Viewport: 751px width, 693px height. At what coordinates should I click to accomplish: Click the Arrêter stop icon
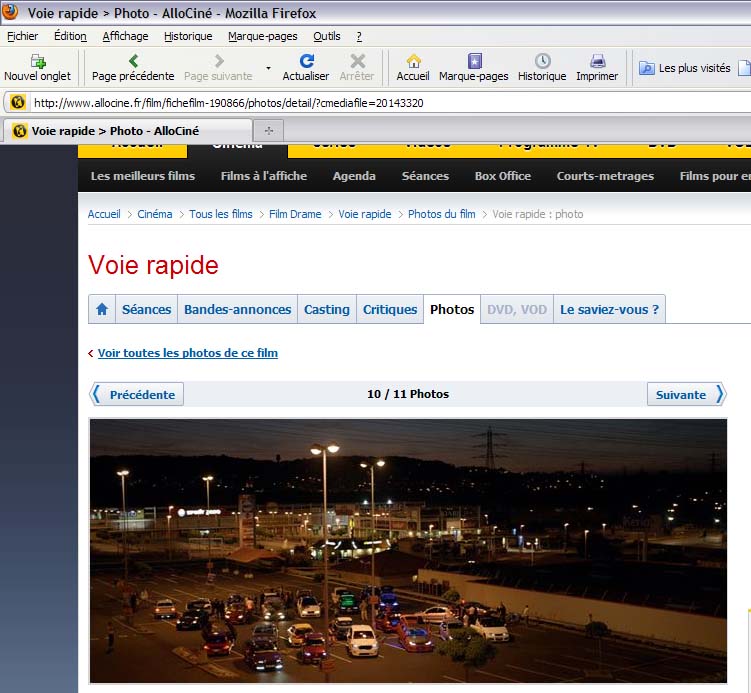tap(357, 61)
